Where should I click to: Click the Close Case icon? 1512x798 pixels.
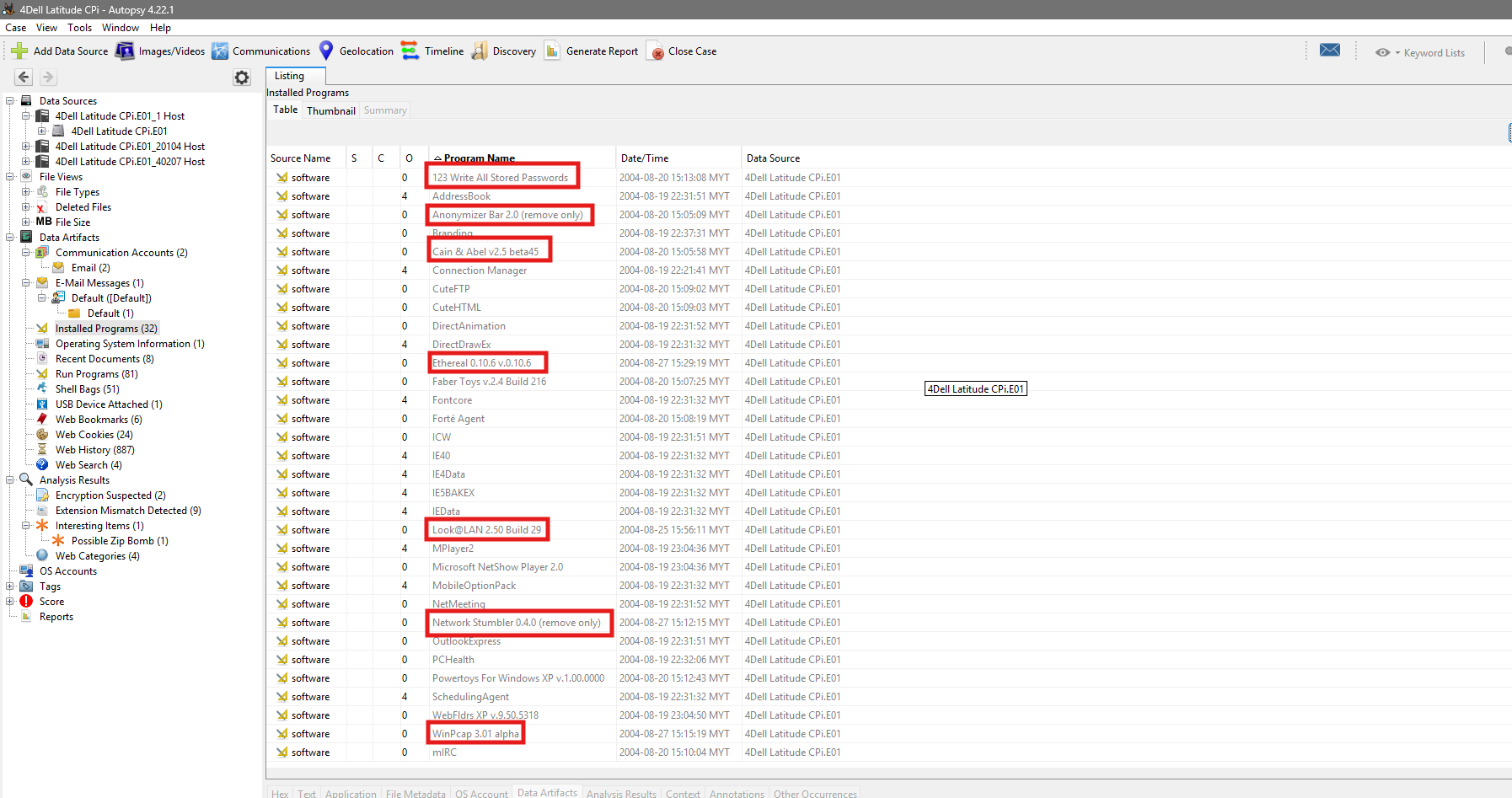pos(655,51)
